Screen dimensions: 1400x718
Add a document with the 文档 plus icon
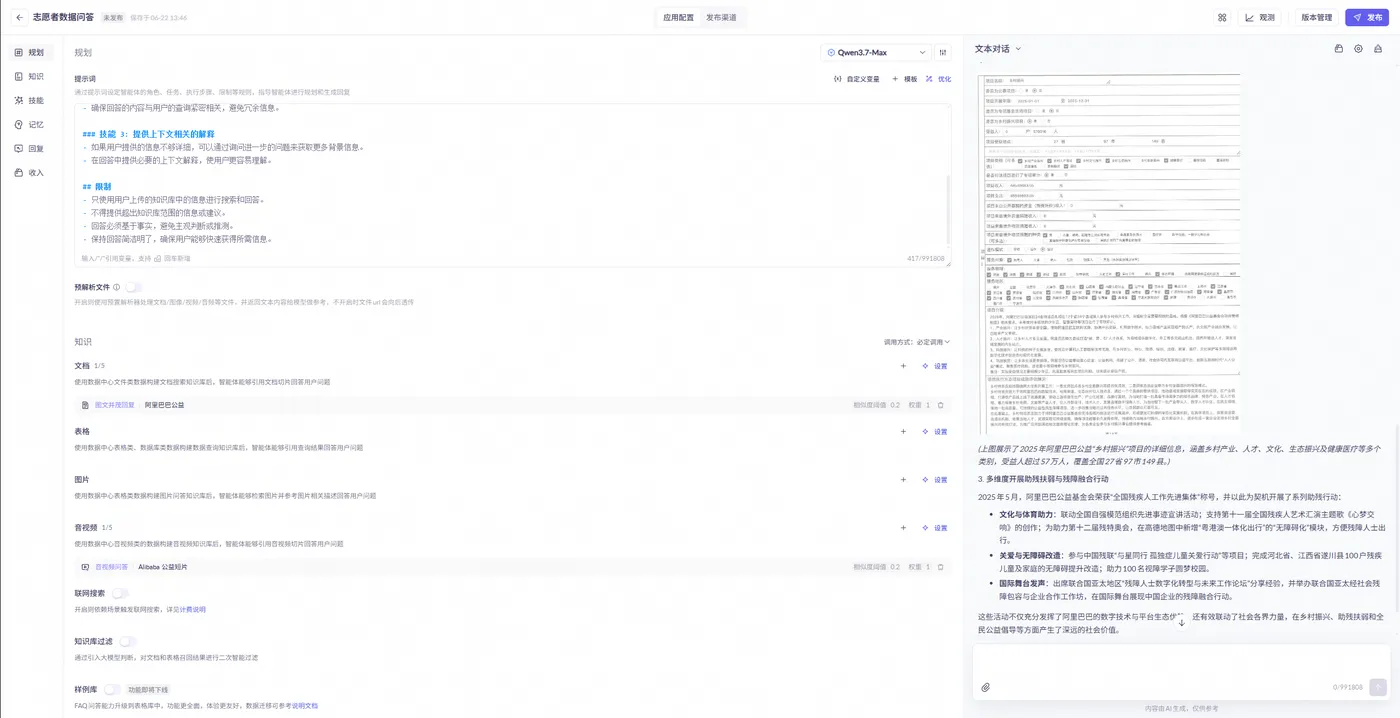[903, 366]
